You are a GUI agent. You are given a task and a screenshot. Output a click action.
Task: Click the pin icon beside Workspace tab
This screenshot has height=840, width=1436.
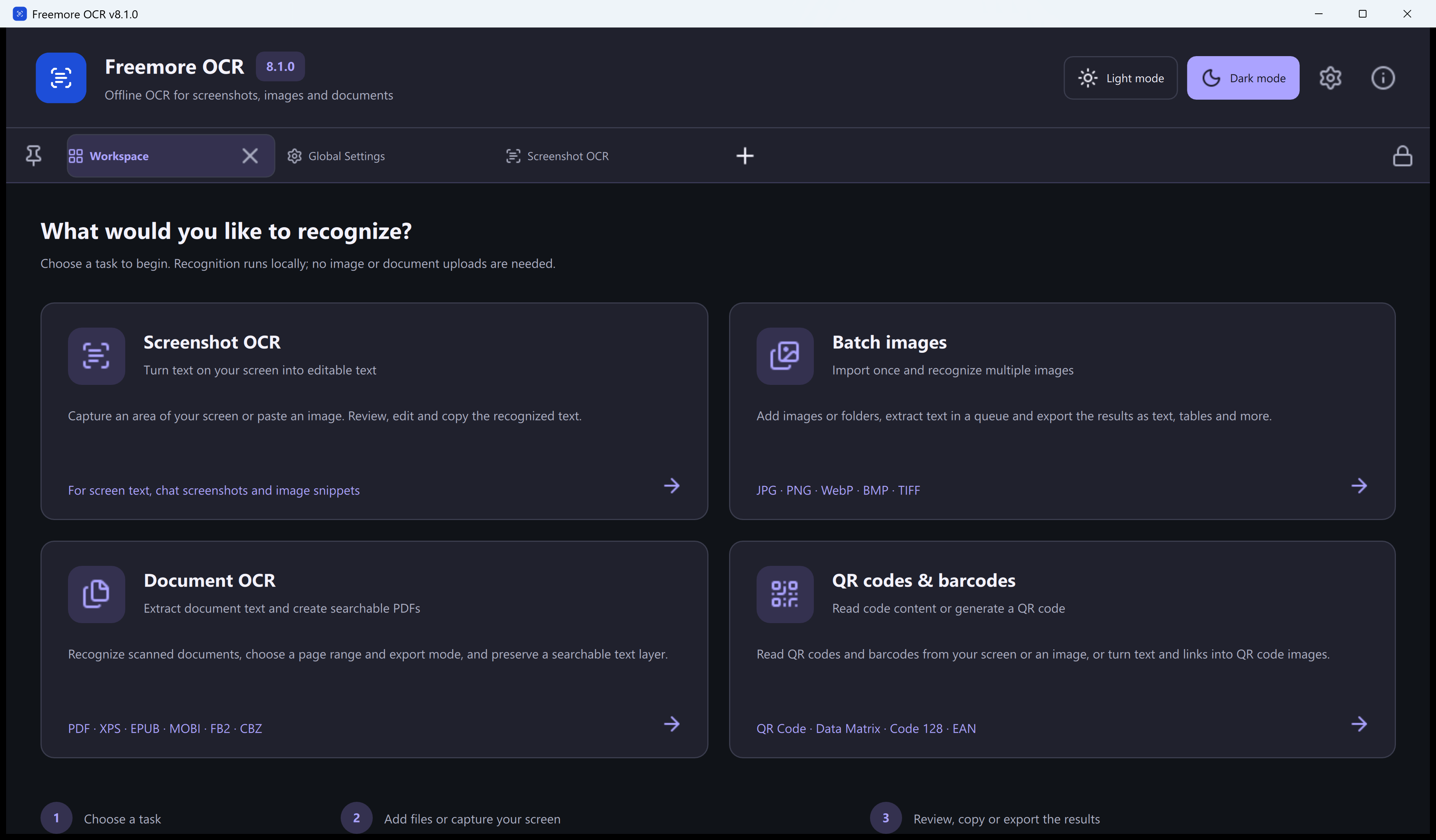pyautogui.click(x=34, y=155)
